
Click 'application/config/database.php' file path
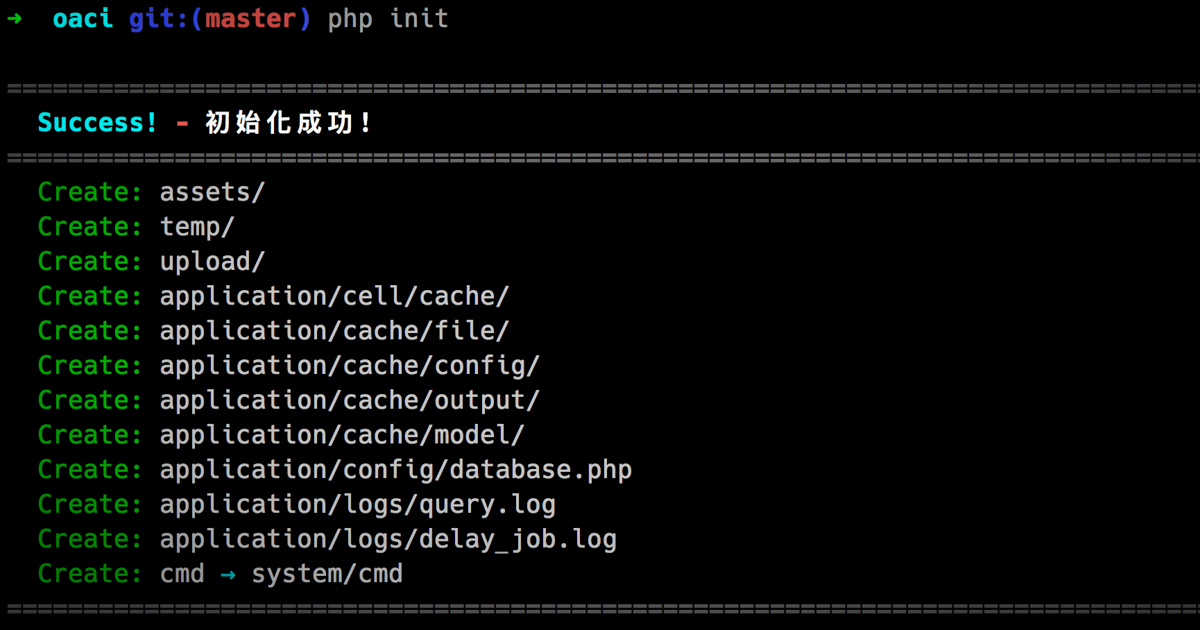(396, 470)
